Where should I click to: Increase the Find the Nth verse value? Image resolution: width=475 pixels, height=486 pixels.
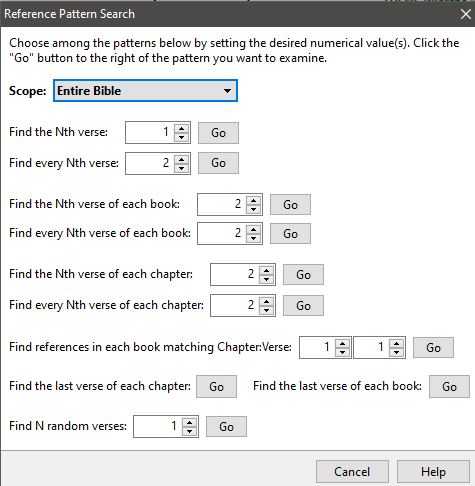[x=181, y=129]
